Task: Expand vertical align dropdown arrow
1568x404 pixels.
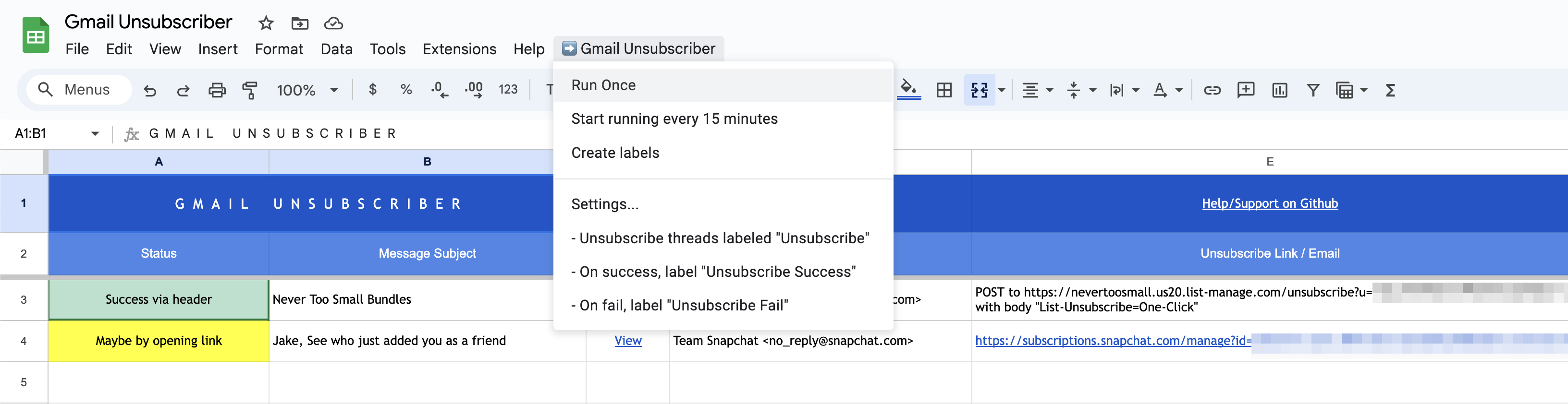Action: tap(1092, 90)
